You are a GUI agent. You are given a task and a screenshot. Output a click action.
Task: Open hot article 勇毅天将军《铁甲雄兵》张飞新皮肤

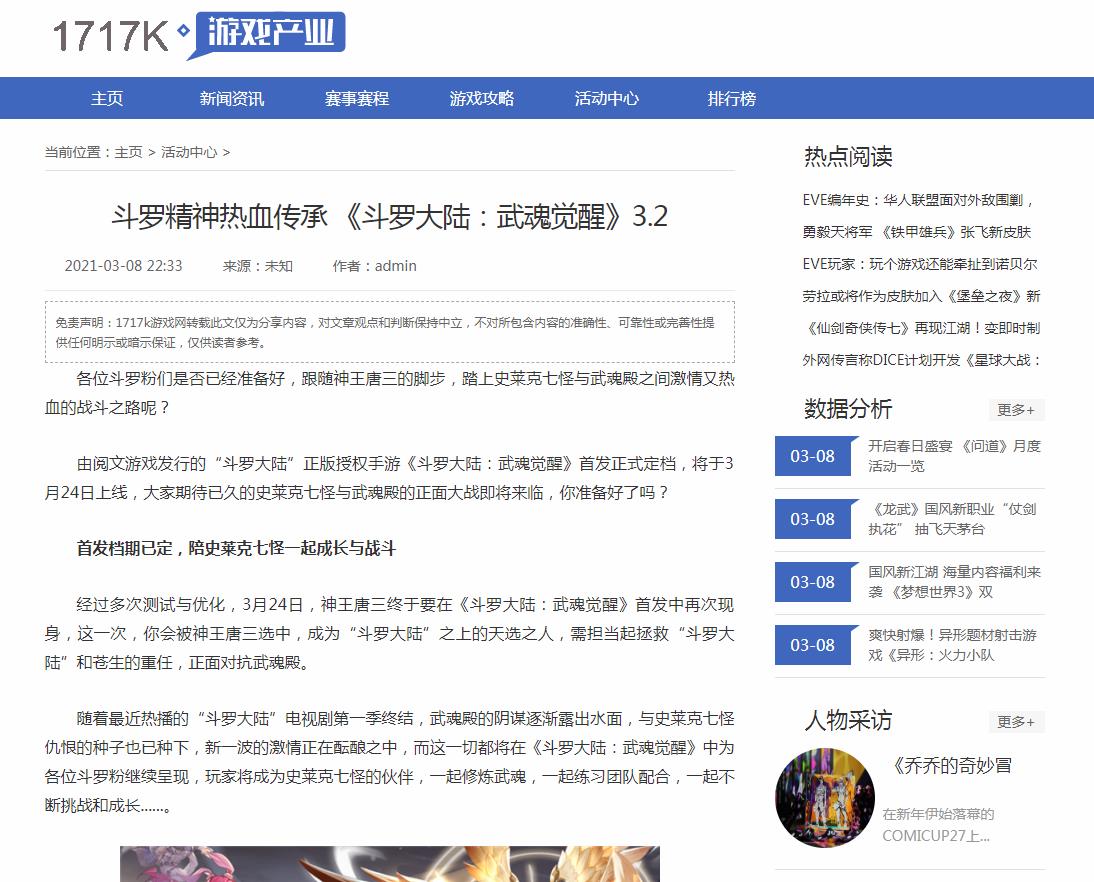click(x=916, y=232)
